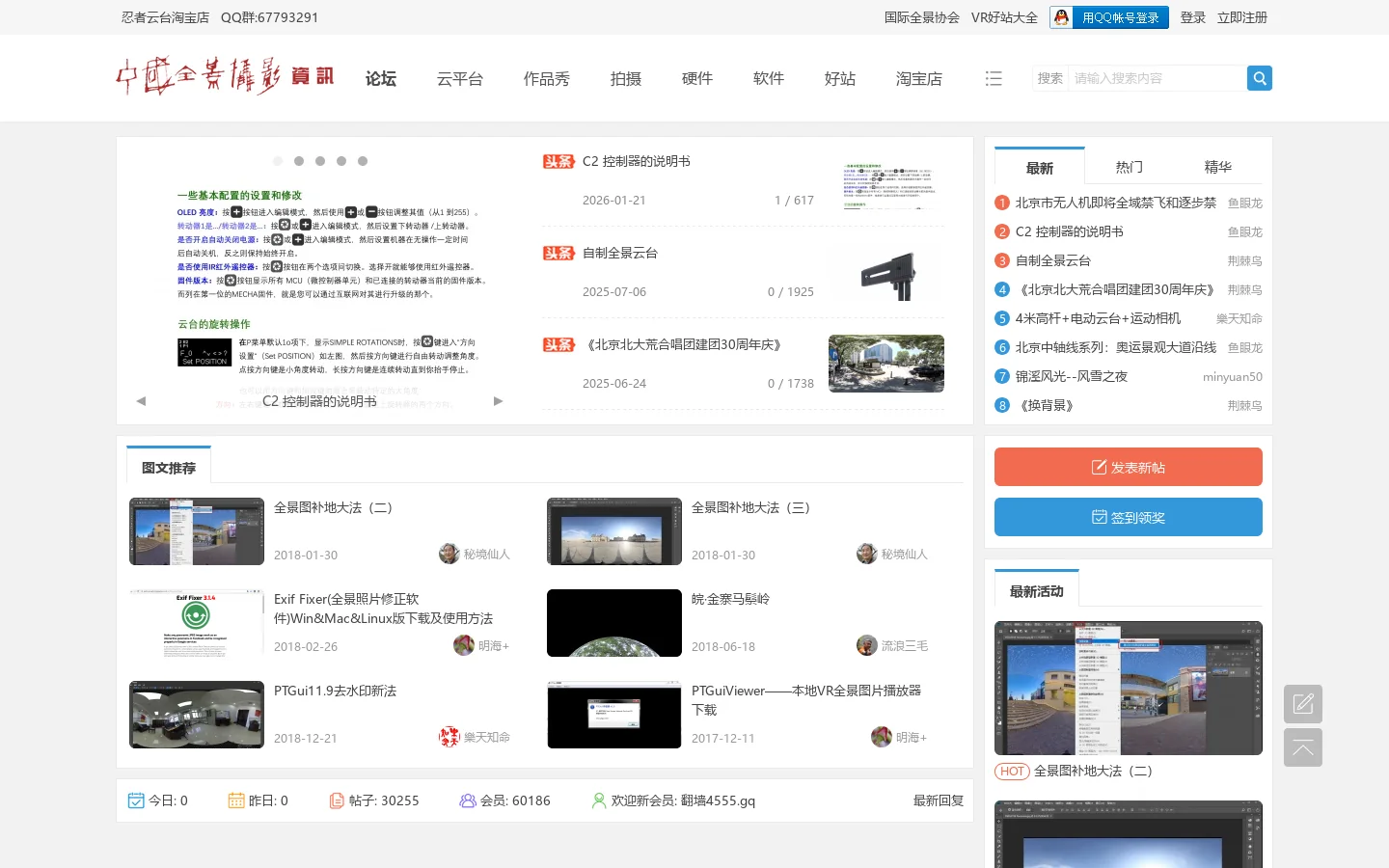Switch to the 热门 tab
This screenshot has width=1389, height=868.
click(x=1130, y=167)
